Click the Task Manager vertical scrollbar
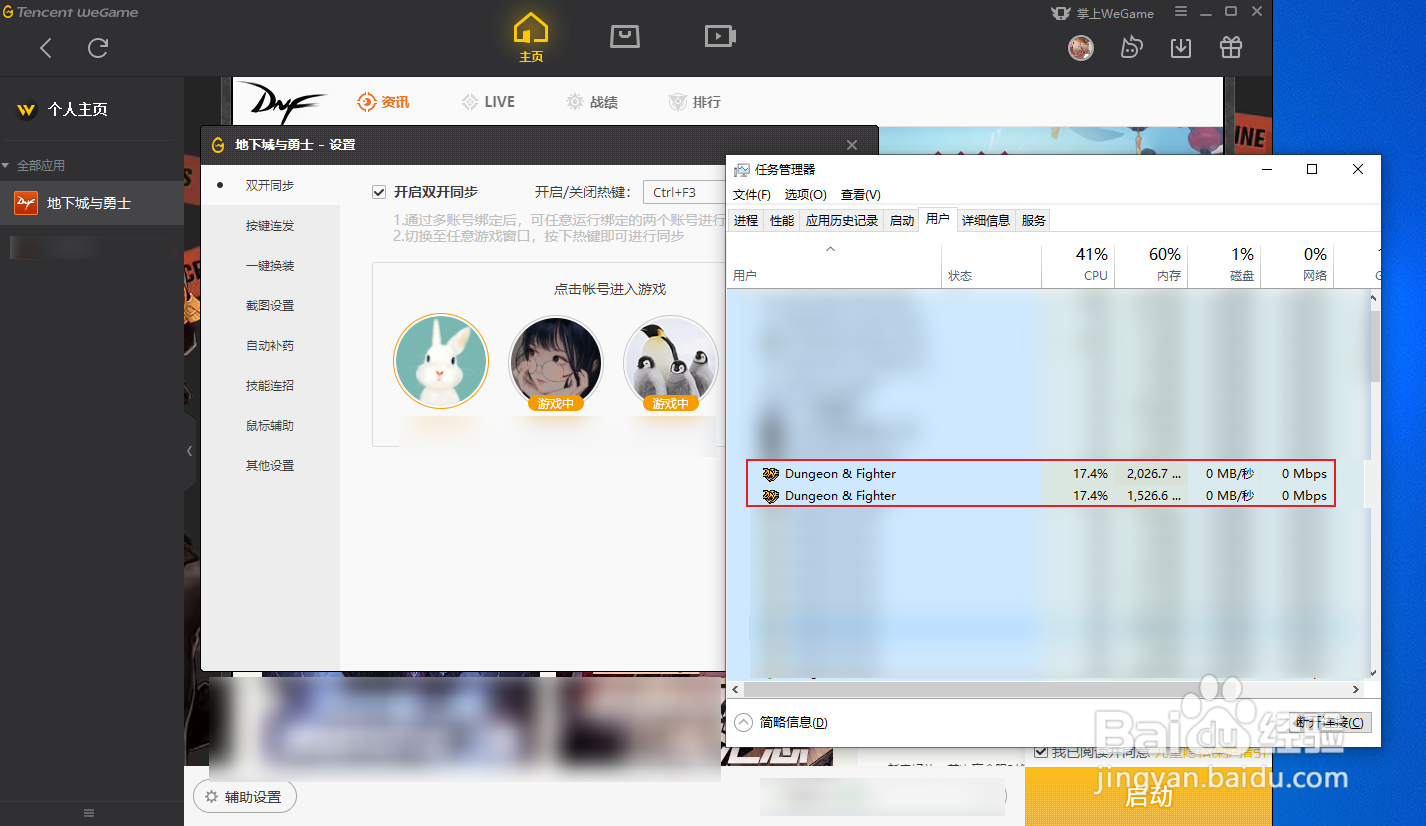Viewport: 1426px width, 826px height. (1374, 344)
